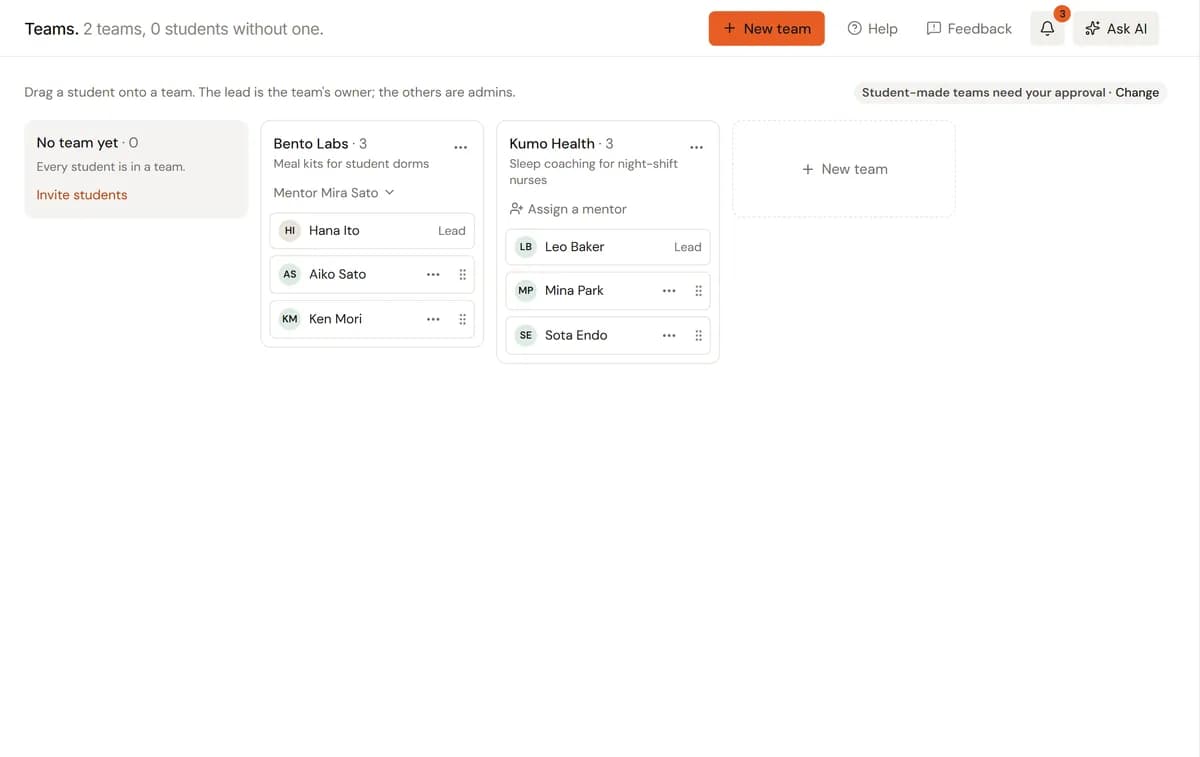Open the Feedback button

click(x=969, y=29)
